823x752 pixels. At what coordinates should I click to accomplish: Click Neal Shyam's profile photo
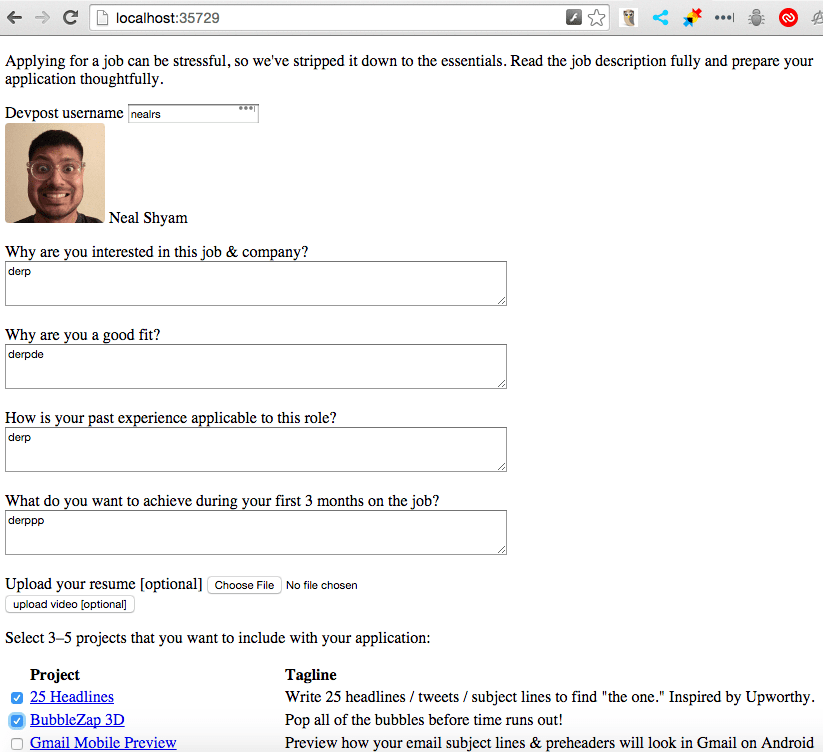tap(55, 173)
